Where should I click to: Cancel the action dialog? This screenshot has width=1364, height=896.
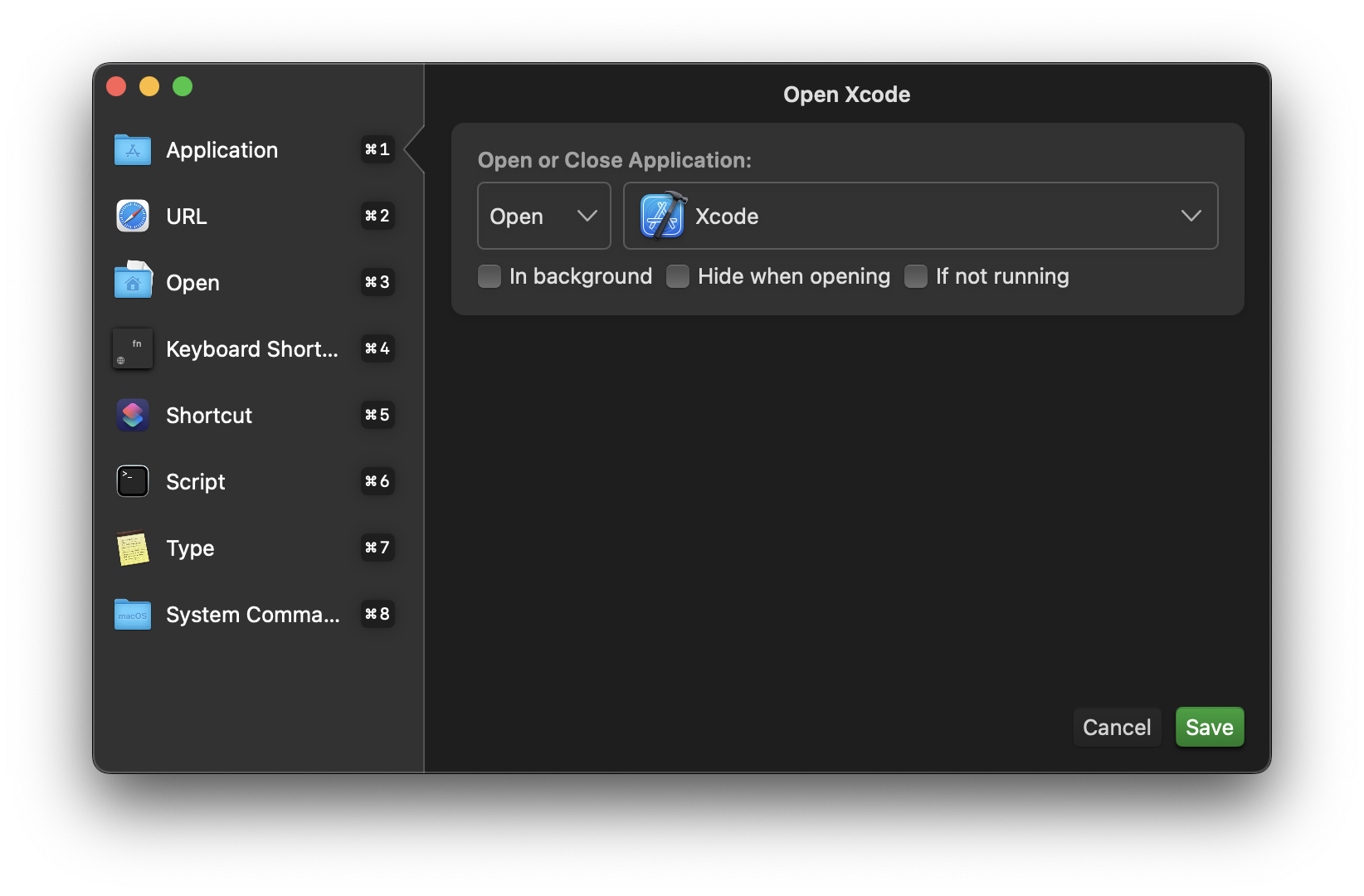pos(1116,728)
